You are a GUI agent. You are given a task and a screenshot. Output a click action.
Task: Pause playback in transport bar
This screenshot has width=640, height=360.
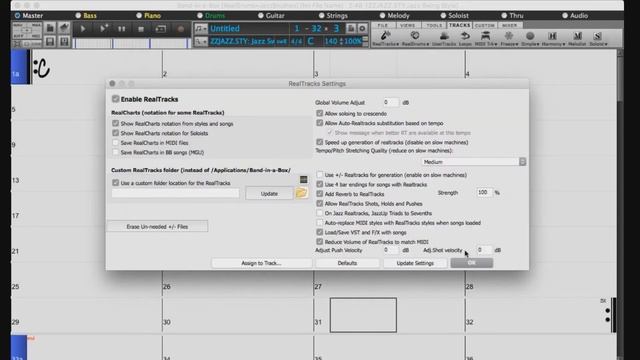pos(122,29)
